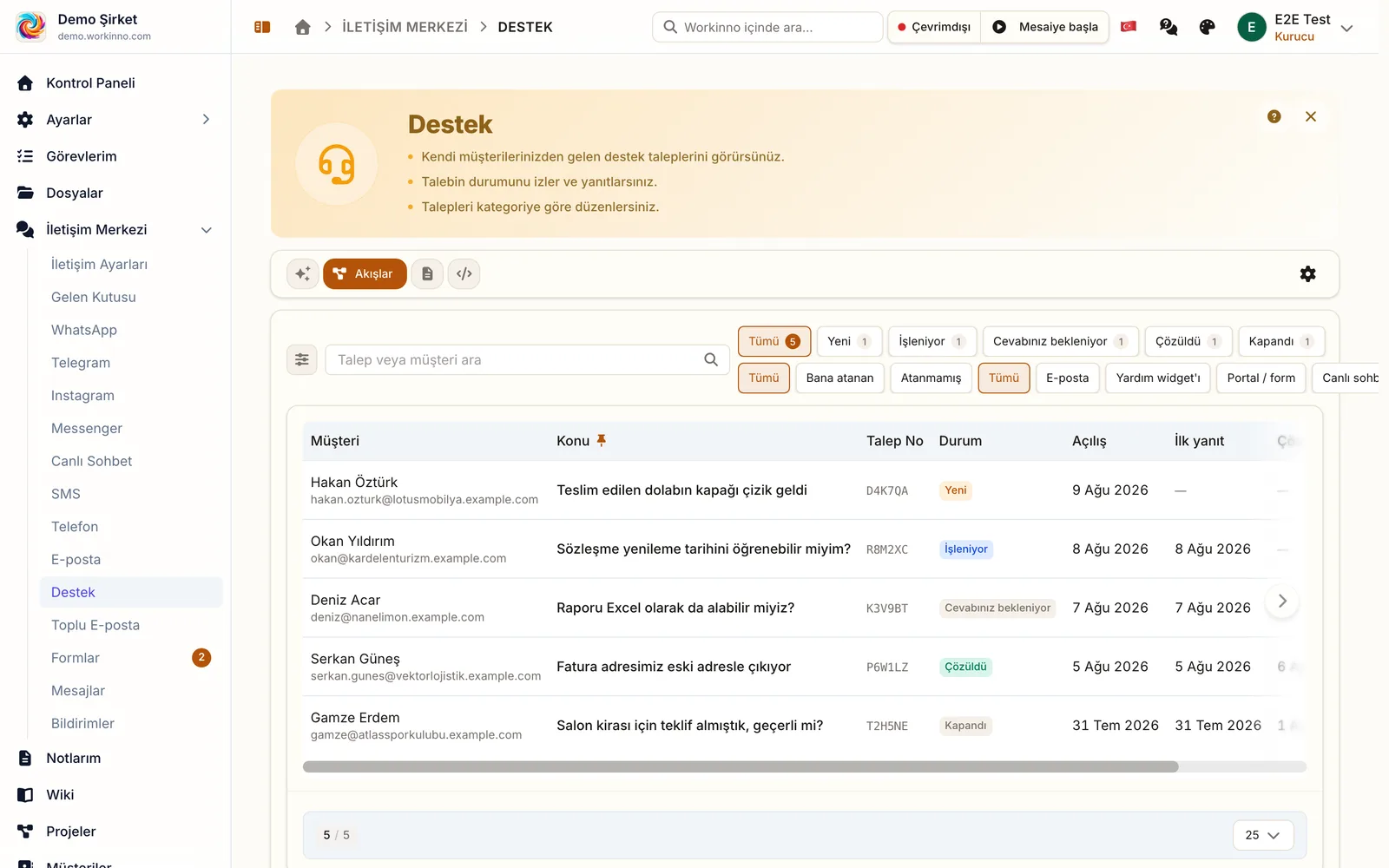Expand the Ayarlar menu chevron
This screenshot has width=1389, height=868.
pos(206,119)
